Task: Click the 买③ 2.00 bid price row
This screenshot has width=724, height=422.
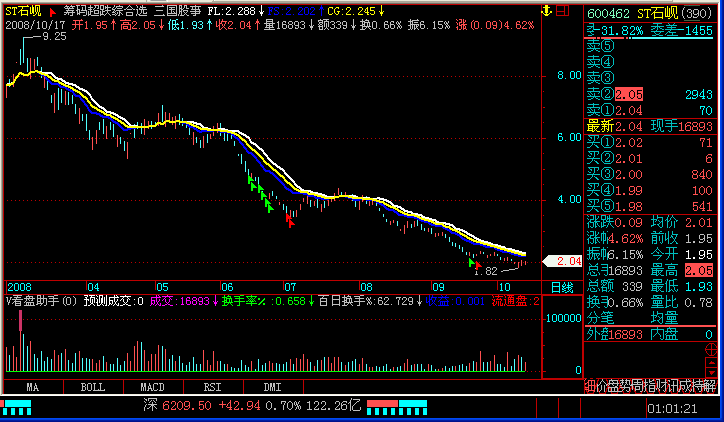Action: (650, 174)
